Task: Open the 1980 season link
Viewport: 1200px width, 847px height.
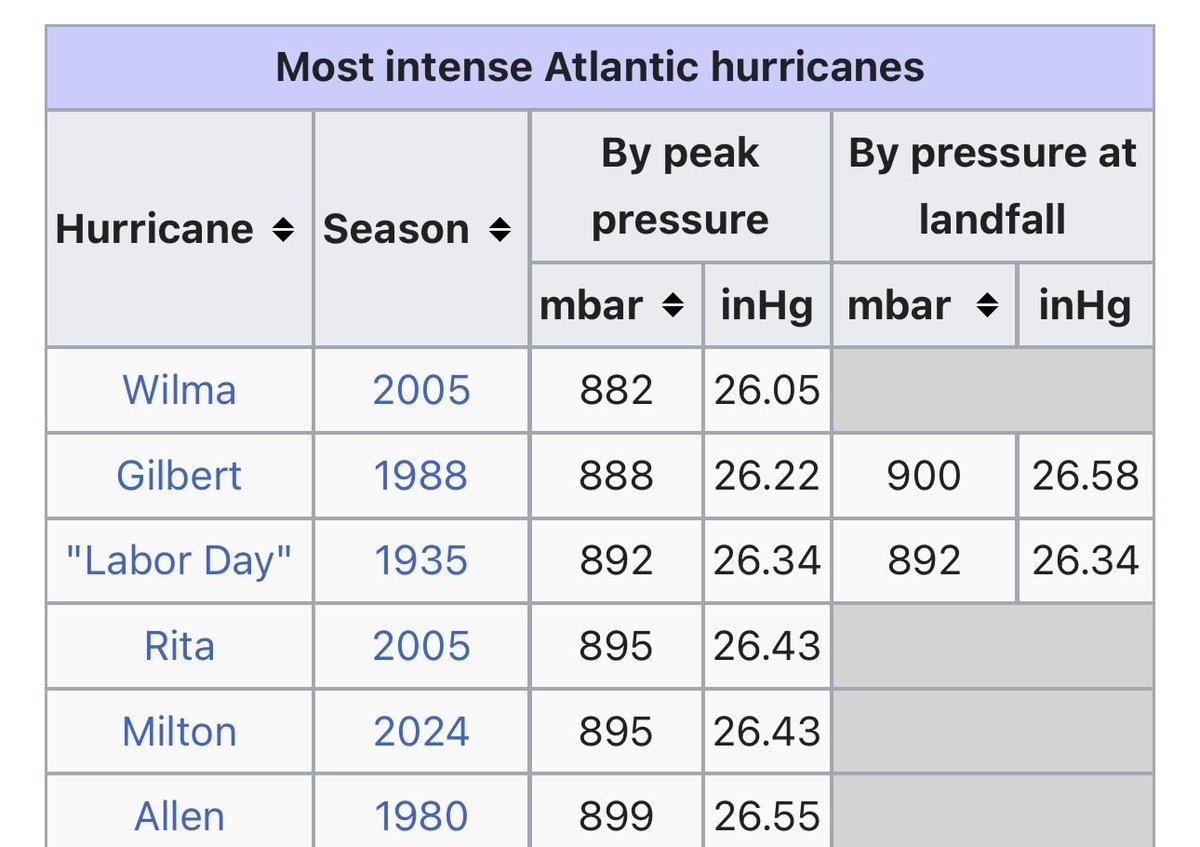Action: click(x=421, y=817)
